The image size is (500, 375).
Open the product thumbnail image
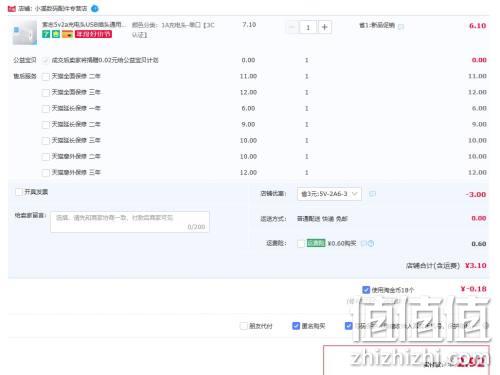(x=25, y=32)
